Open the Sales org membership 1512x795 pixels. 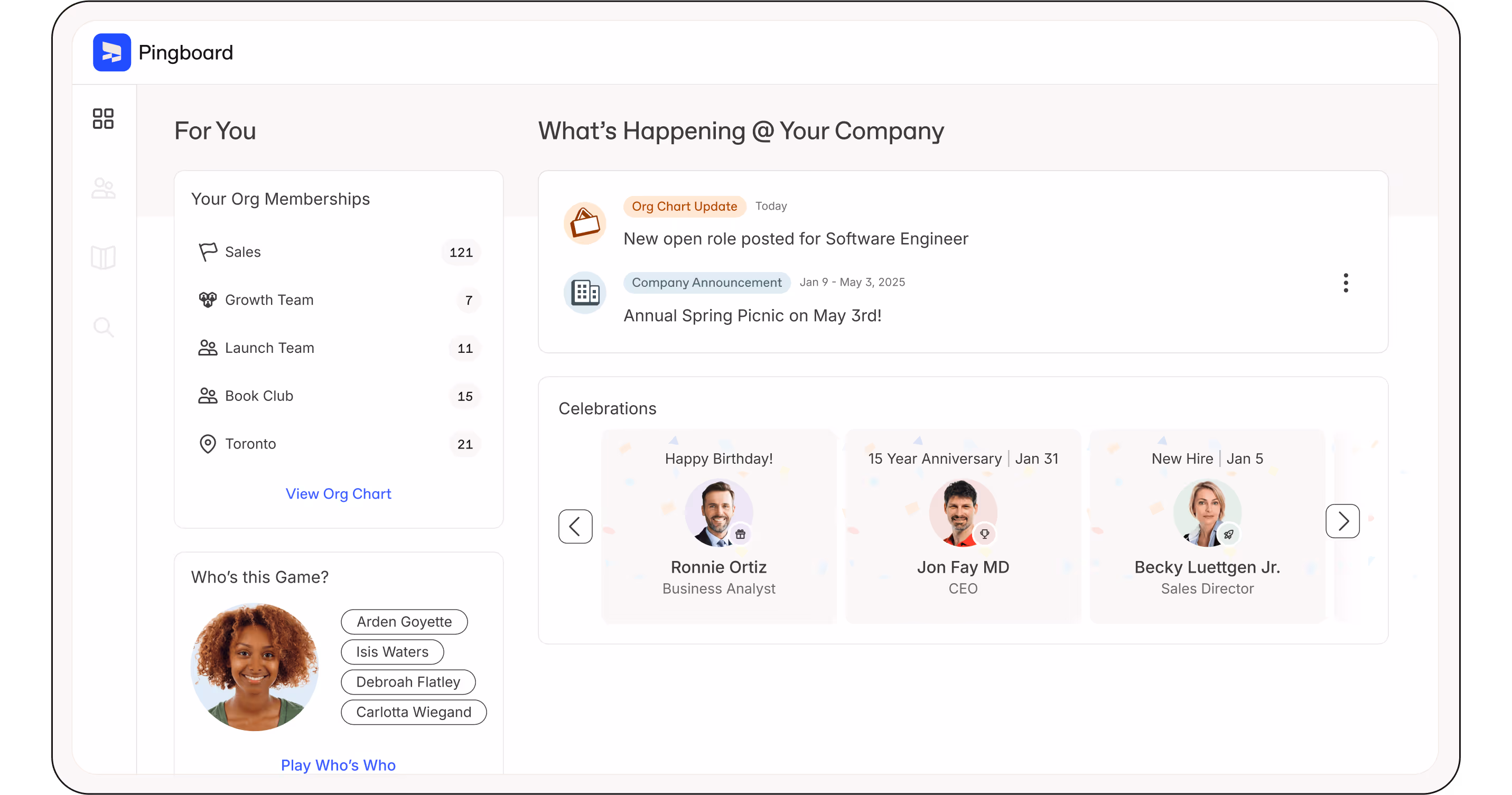coord(243,252)
